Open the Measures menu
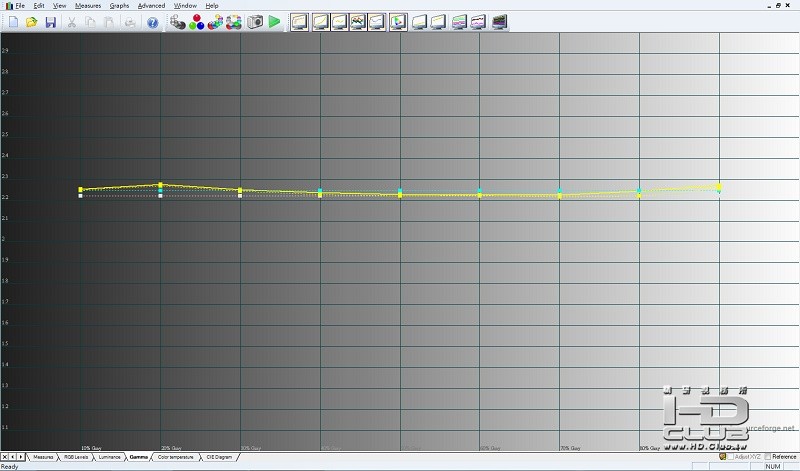This screenshot has width=800, height=471. coord(88,6)
